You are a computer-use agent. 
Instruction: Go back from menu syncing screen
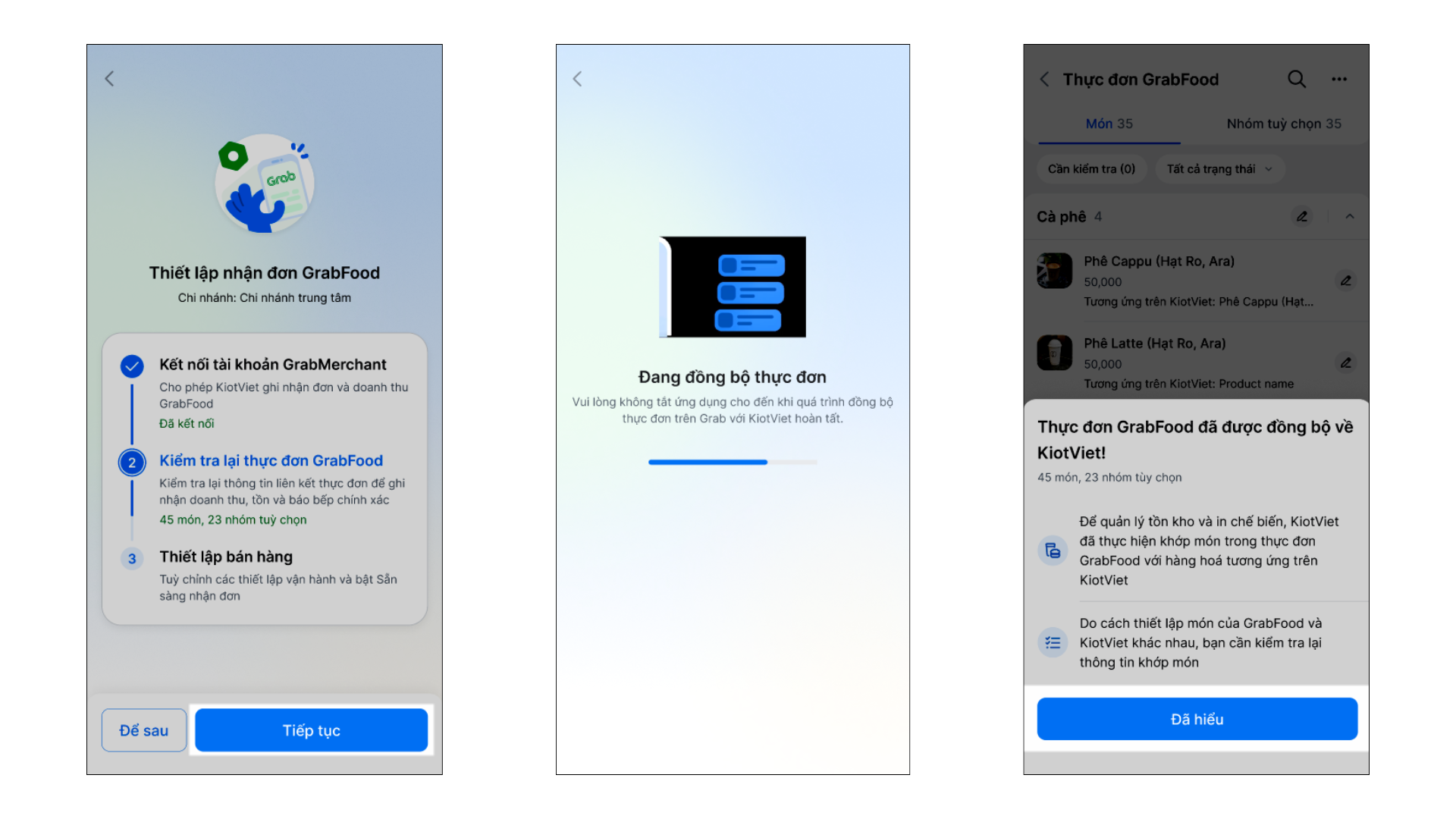(577, 79)
